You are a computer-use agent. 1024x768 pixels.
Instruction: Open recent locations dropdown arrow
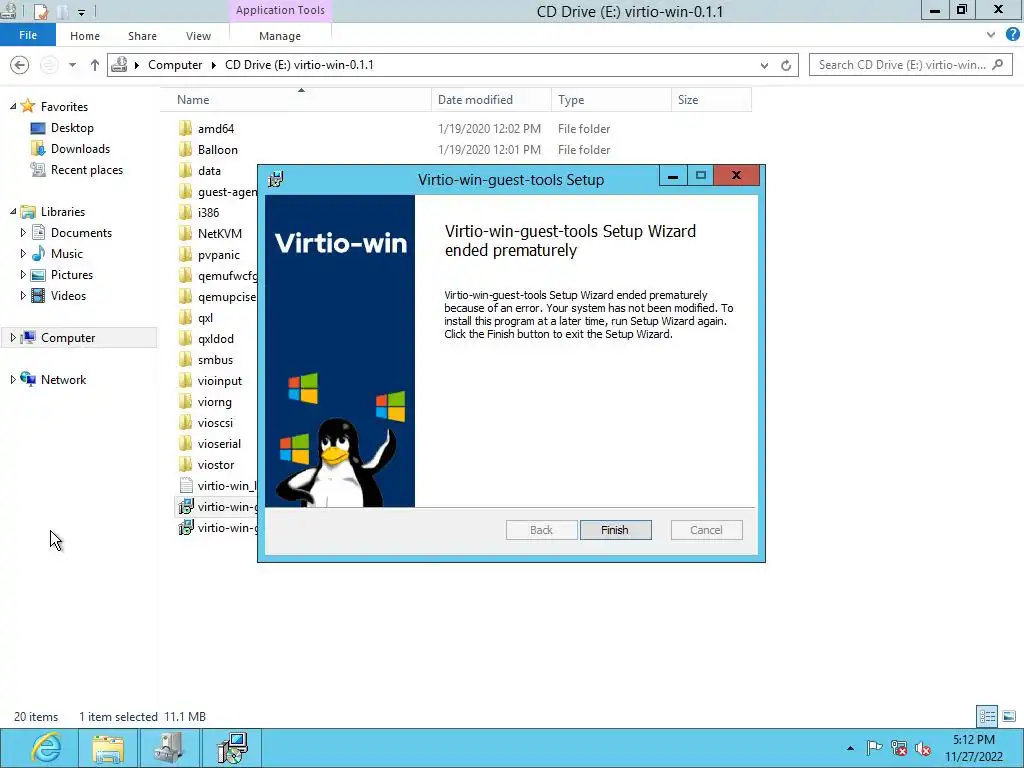72,65
